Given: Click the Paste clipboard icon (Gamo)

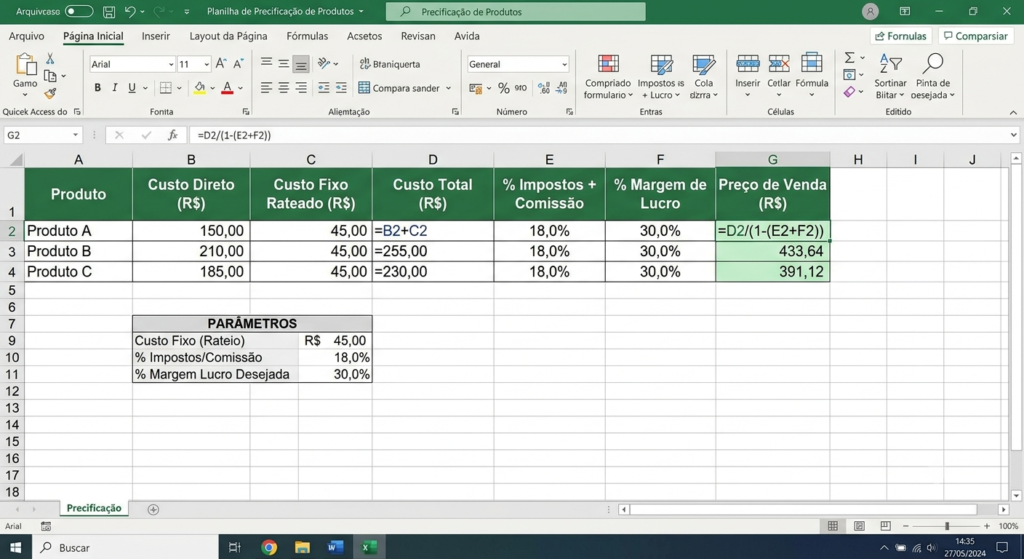Looking at the screenshot, I should tap(25, 65).
